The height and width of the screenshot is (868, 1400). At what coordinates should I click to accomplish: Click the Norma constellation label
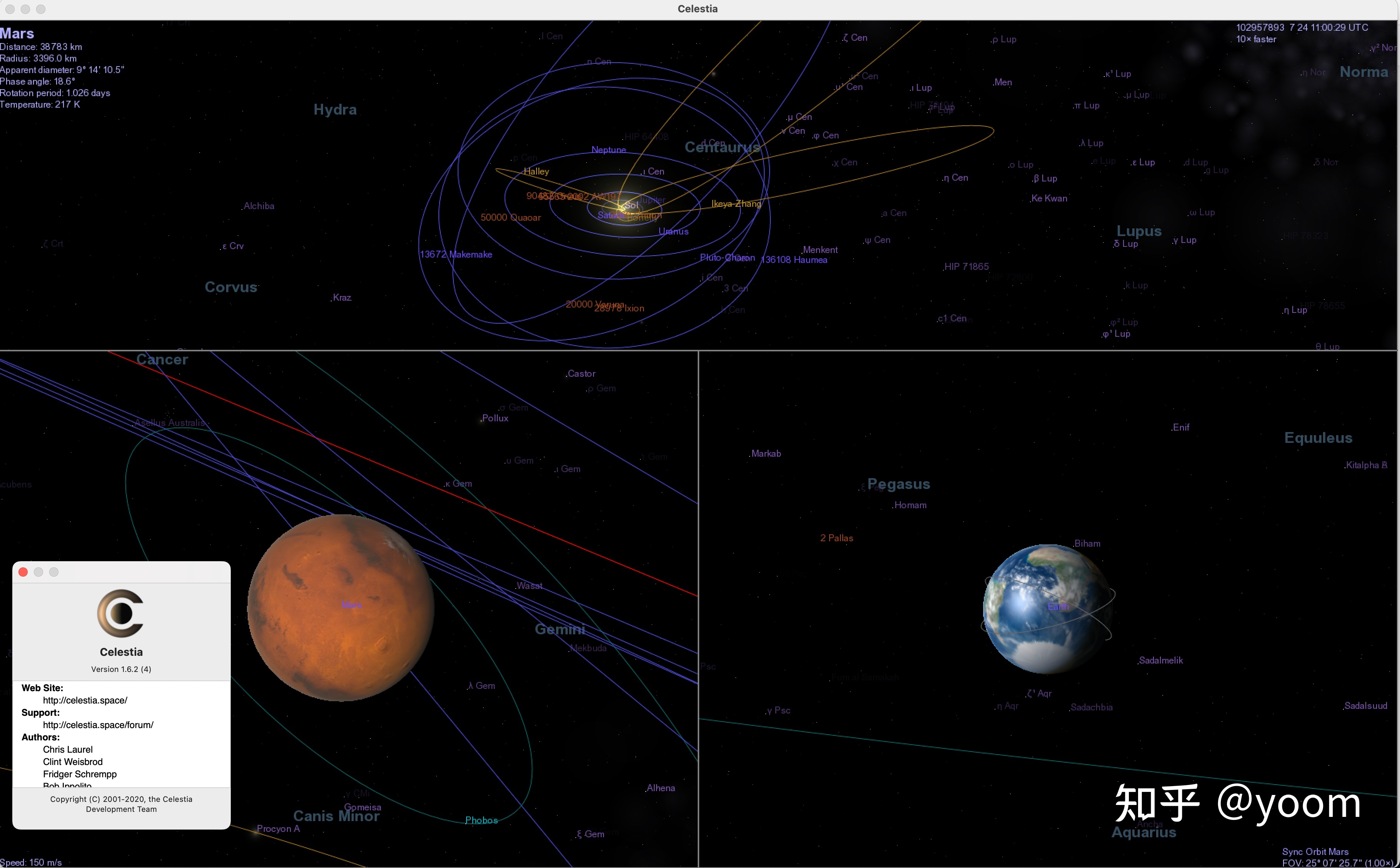pyautogui.click(x=1364, y=72)
